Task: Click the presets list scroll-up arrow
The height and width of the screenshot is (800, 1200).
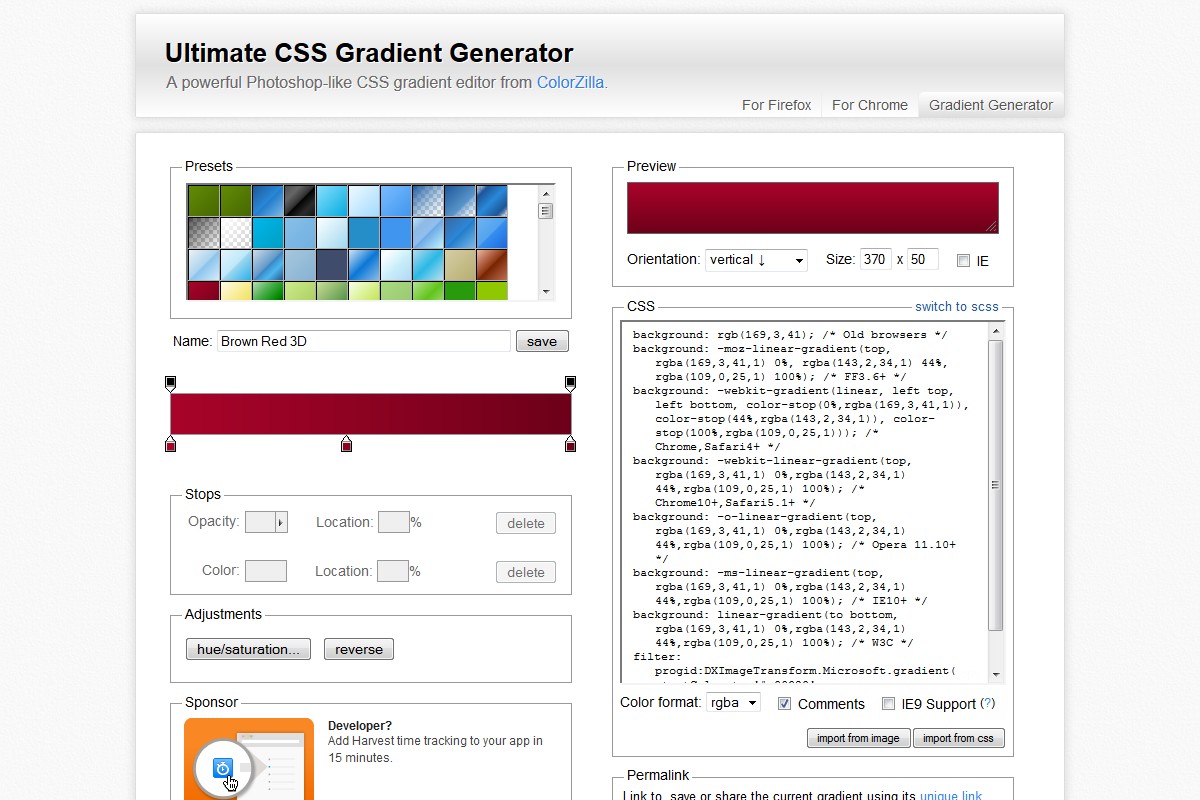Action: 546,194
